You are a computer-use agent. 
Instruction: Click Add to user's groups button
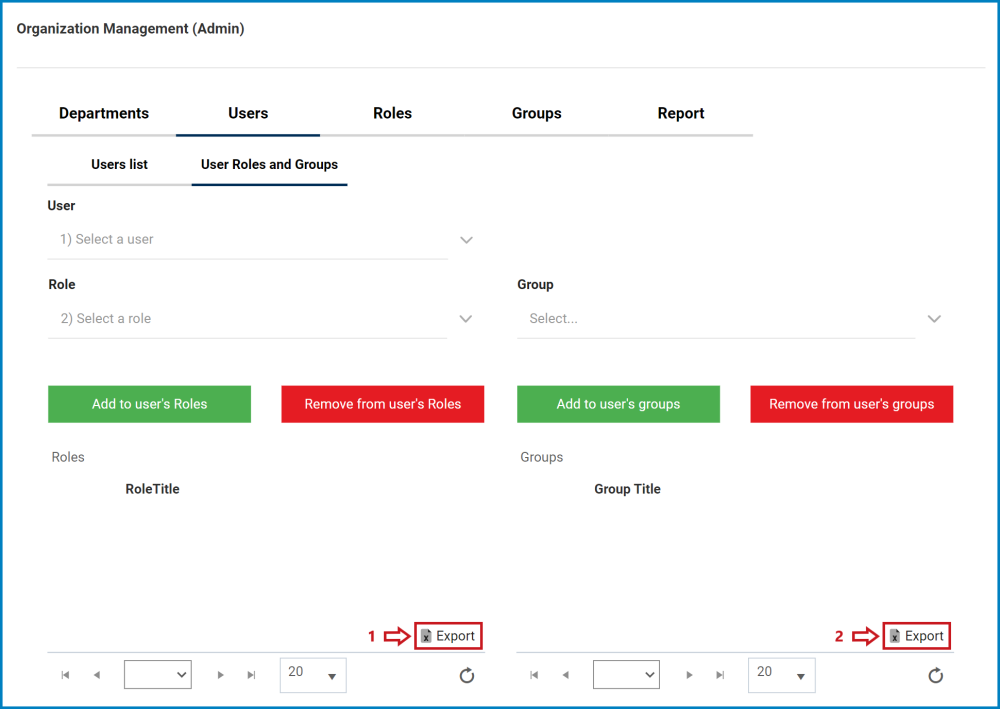pos(618,404)
